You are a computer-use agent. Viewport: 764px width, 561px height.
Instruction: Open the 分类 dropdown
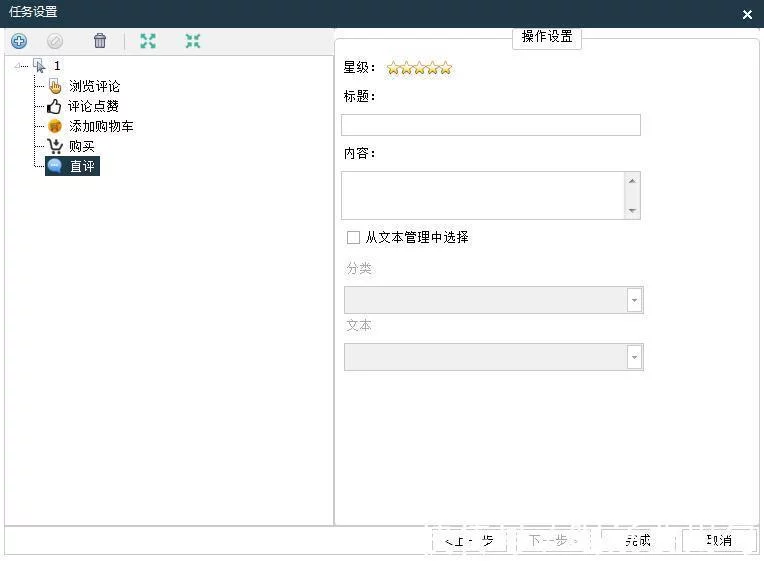494,300
